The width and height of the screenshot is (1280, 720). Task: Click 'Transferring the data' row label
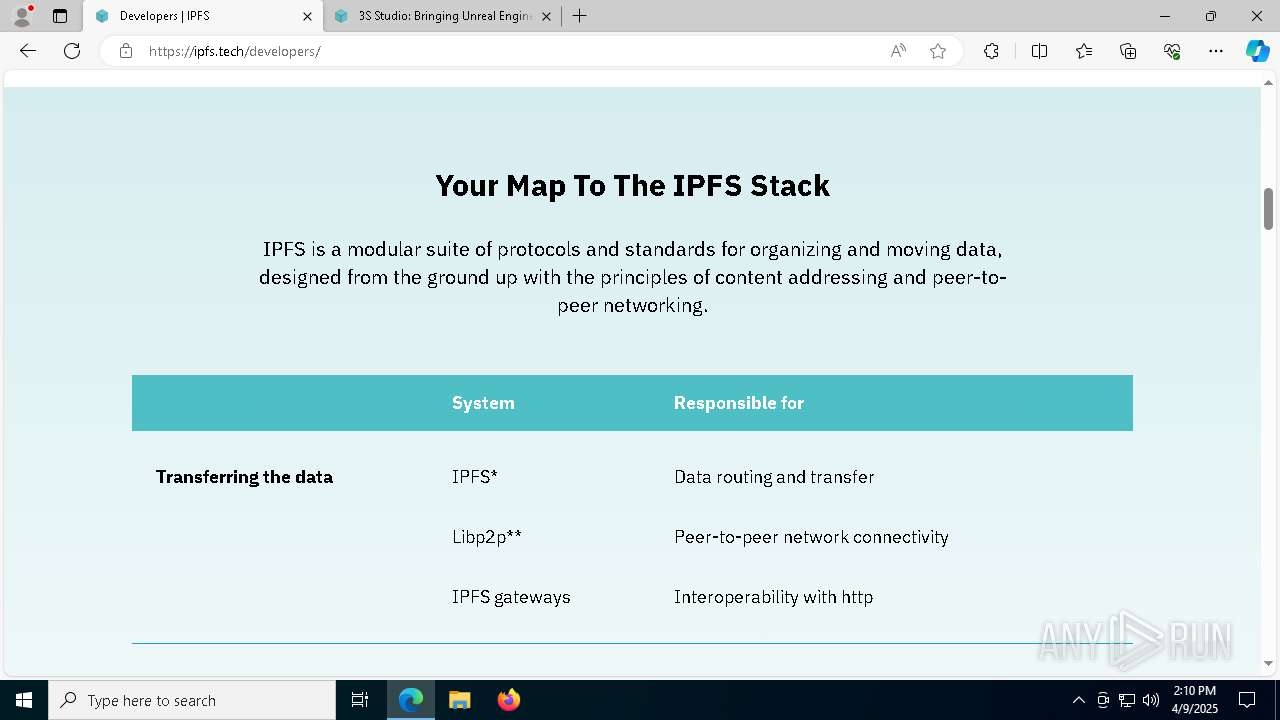(244, 477)
